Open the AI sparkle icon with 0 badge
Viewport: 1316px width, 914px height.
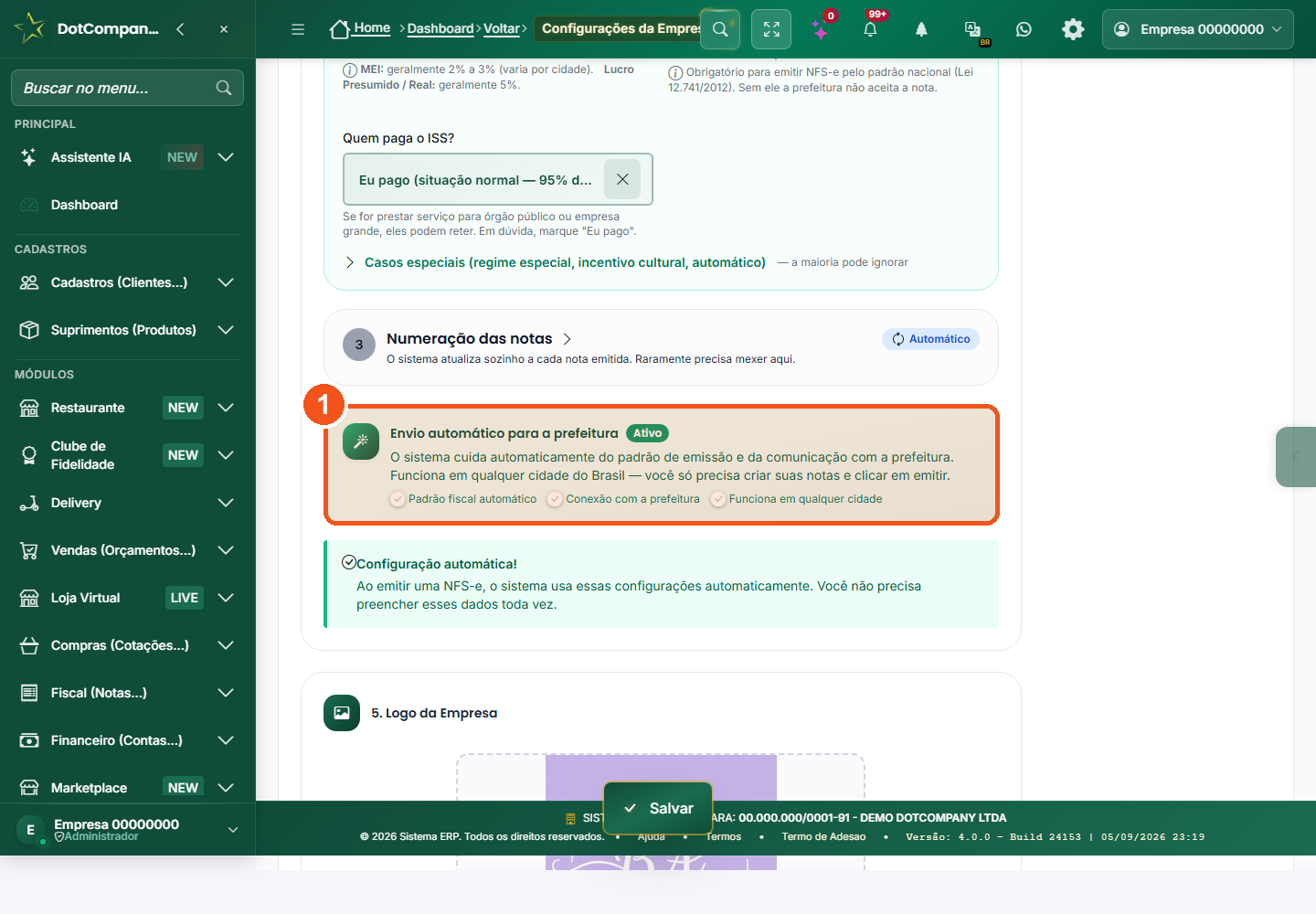pyautogui.click(x=821, y=29)
